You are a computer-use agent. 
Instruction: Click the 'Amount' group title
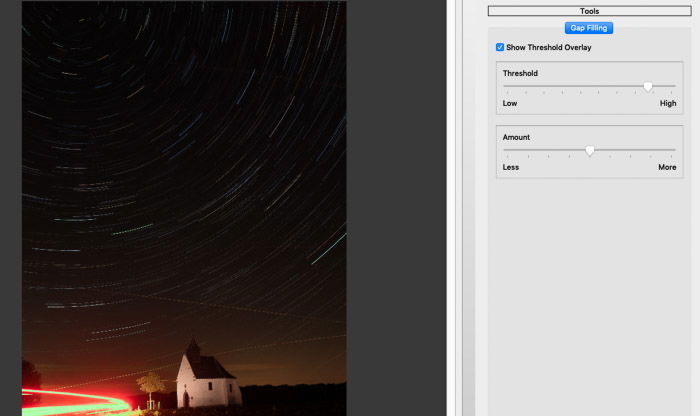click(516, 137)
